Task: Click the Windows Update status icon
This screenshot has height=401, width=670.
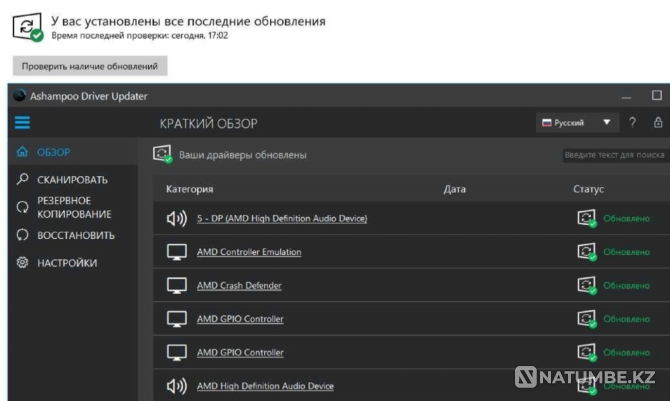Action: pos(28,27)
